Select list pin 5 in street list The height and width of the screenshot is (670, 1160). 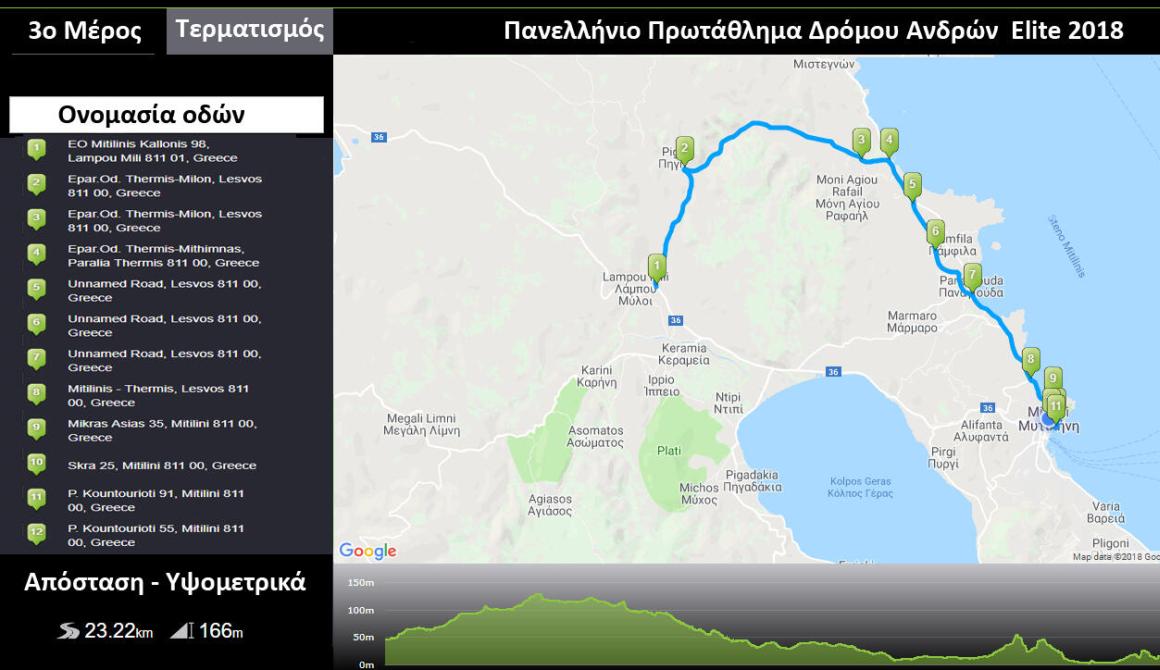click(36, 289)
